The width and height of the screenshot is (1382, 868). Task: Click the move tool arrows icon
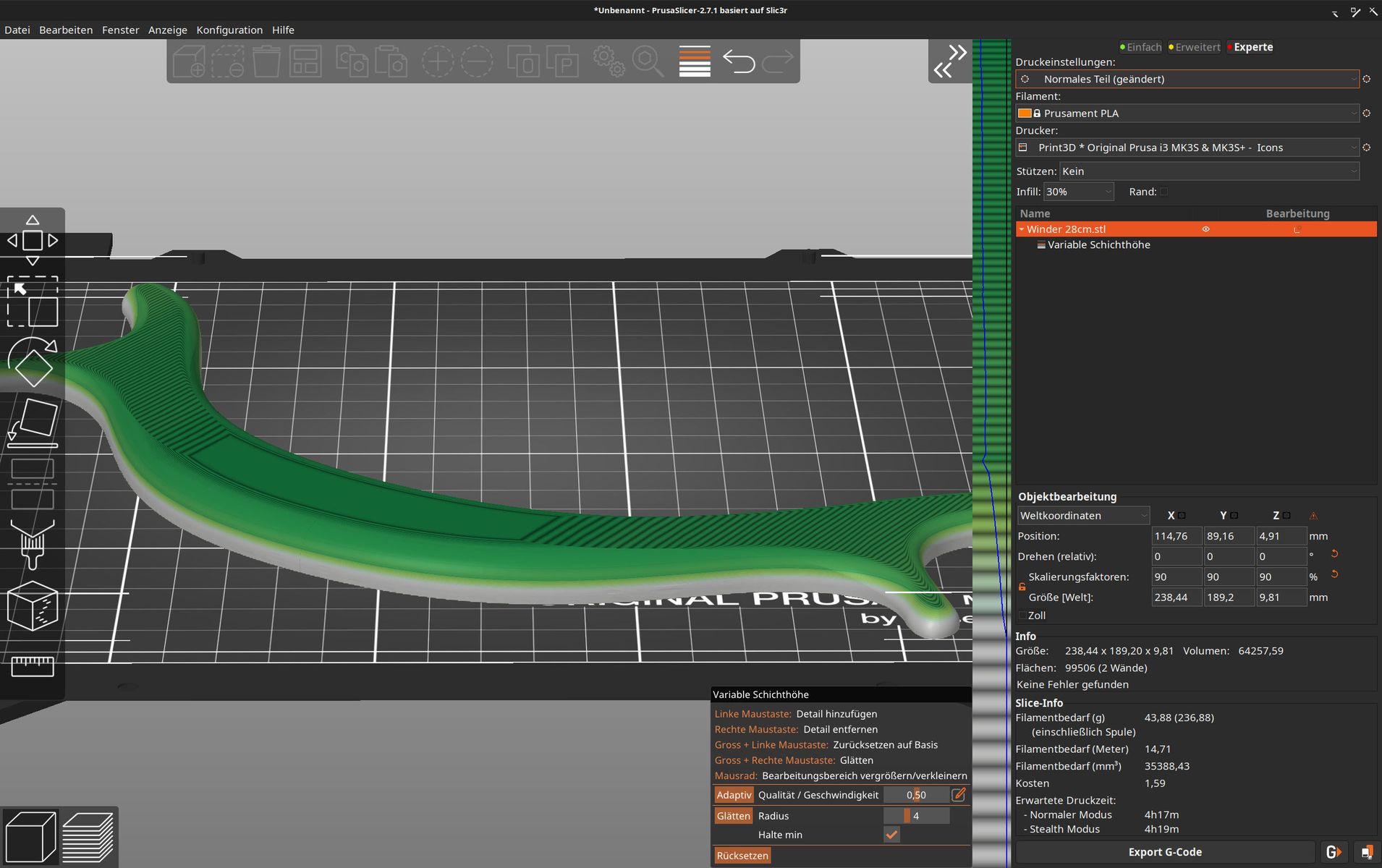[x=33, y=240]
